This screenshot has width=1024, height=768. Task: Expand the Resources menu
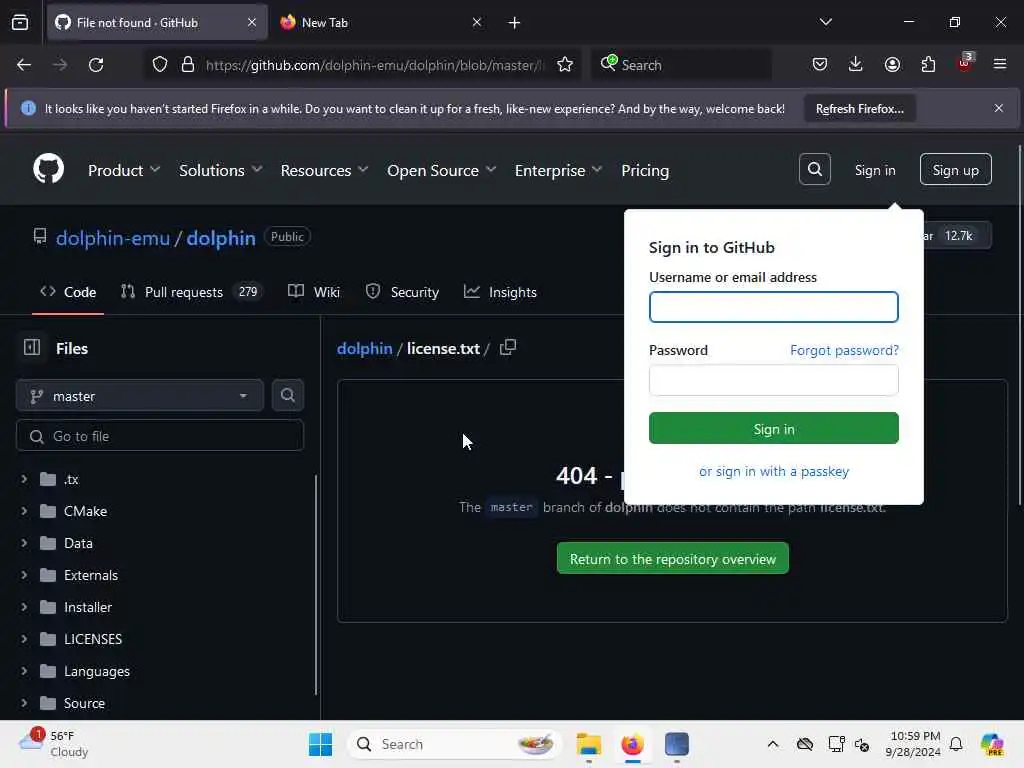tap(324, 170)
